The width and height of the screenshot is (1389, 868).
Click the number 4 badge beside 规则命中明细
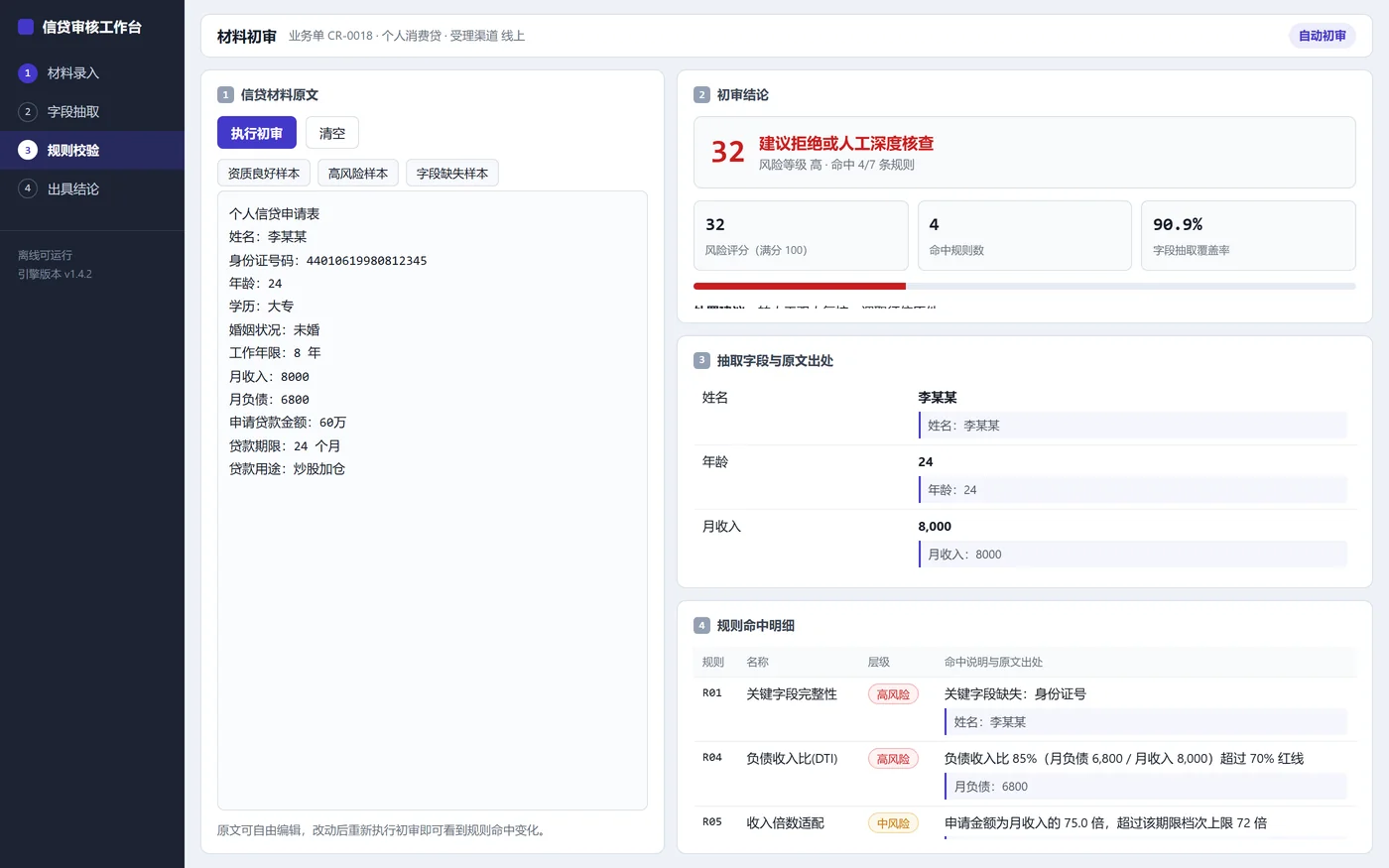pyautogui.click(x=701, y=626)
